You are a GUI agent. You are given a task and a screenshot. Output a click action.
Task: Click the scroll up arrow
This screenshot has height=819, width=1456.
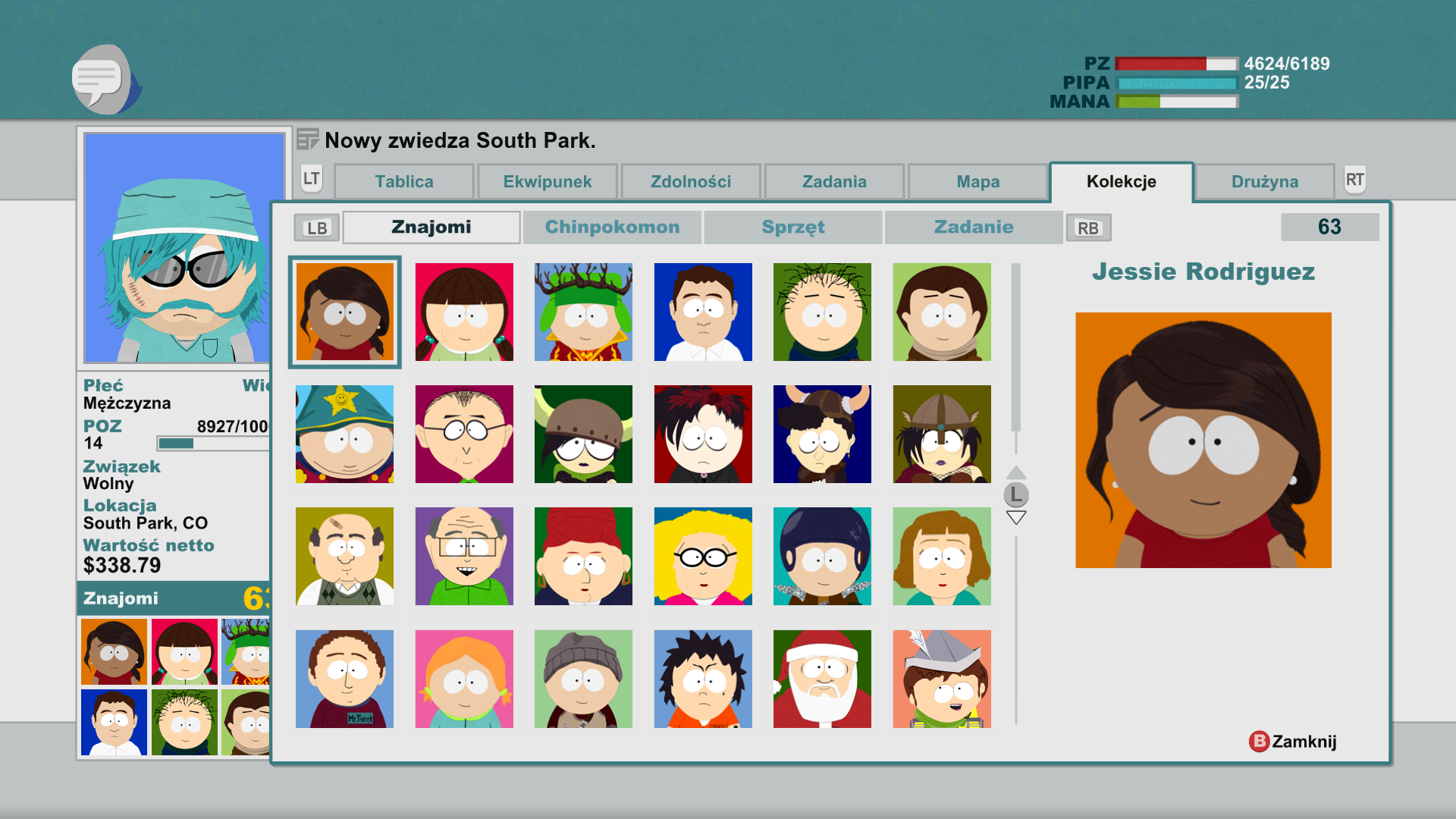[1016, 472]
